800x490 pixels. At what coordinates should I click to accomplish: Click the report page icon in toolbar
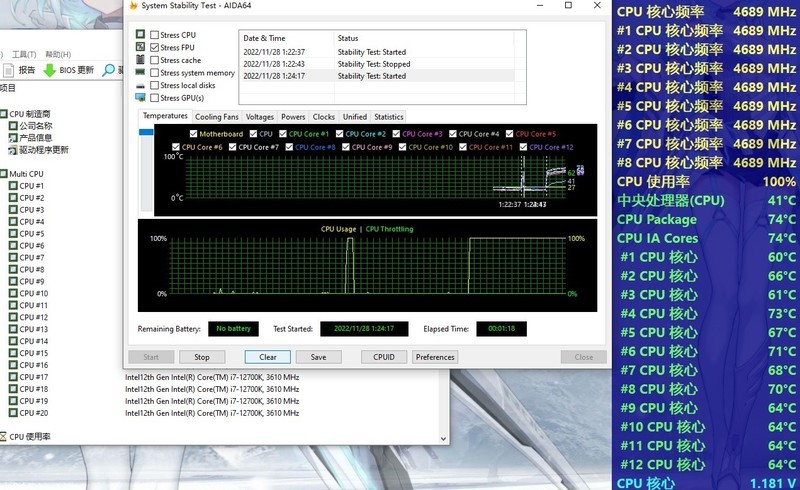coord(9,70)
